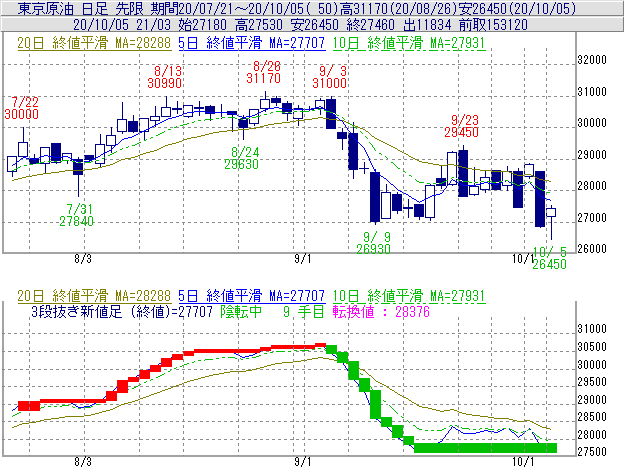This screenshot has width=624, height=474.
Task: Click the 7/31 27840 low annotation
Action: pyautogui.click(x=76, y=215)
